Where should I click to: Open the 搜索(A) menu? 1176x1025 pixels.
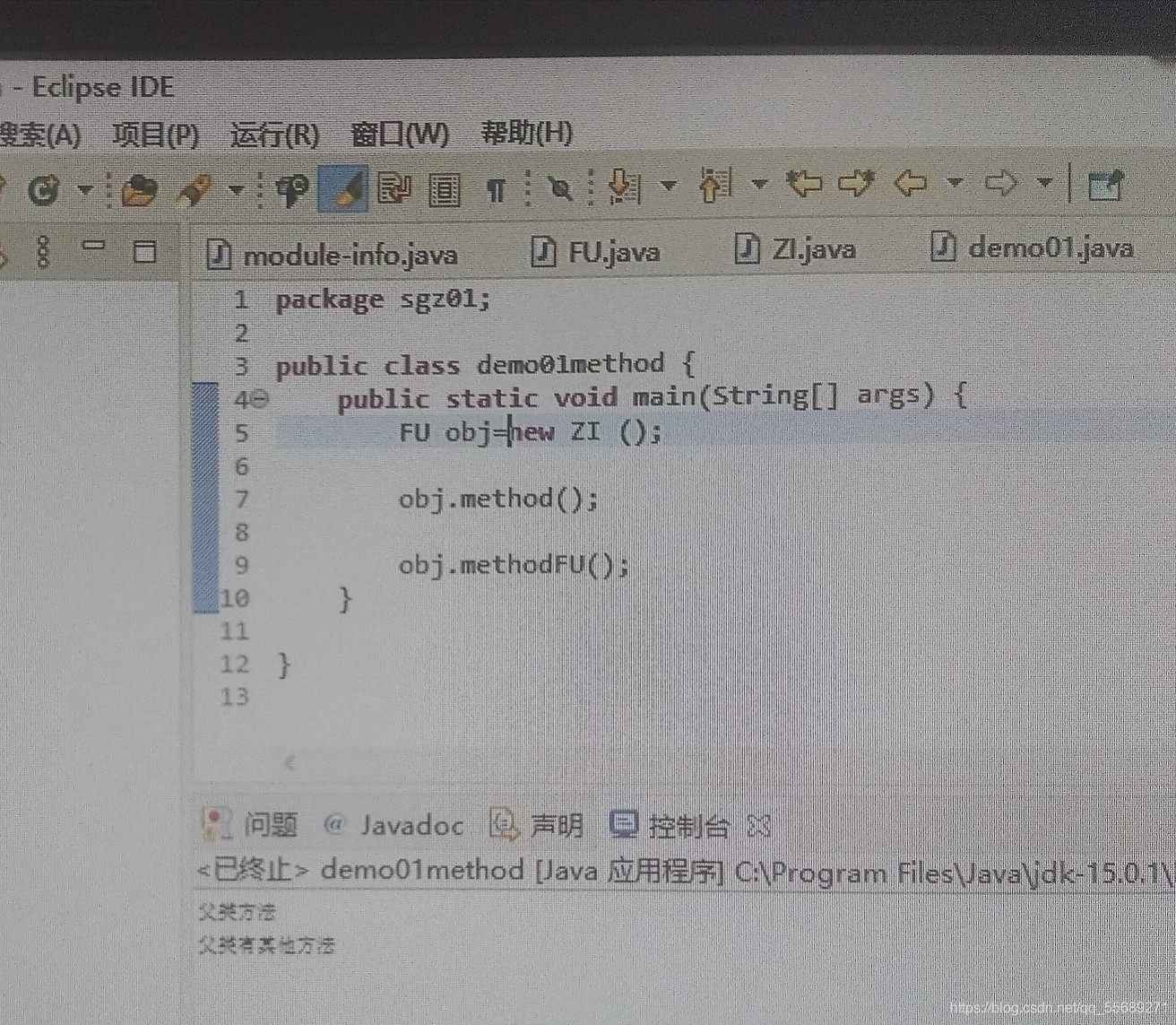tap(39, 135)
